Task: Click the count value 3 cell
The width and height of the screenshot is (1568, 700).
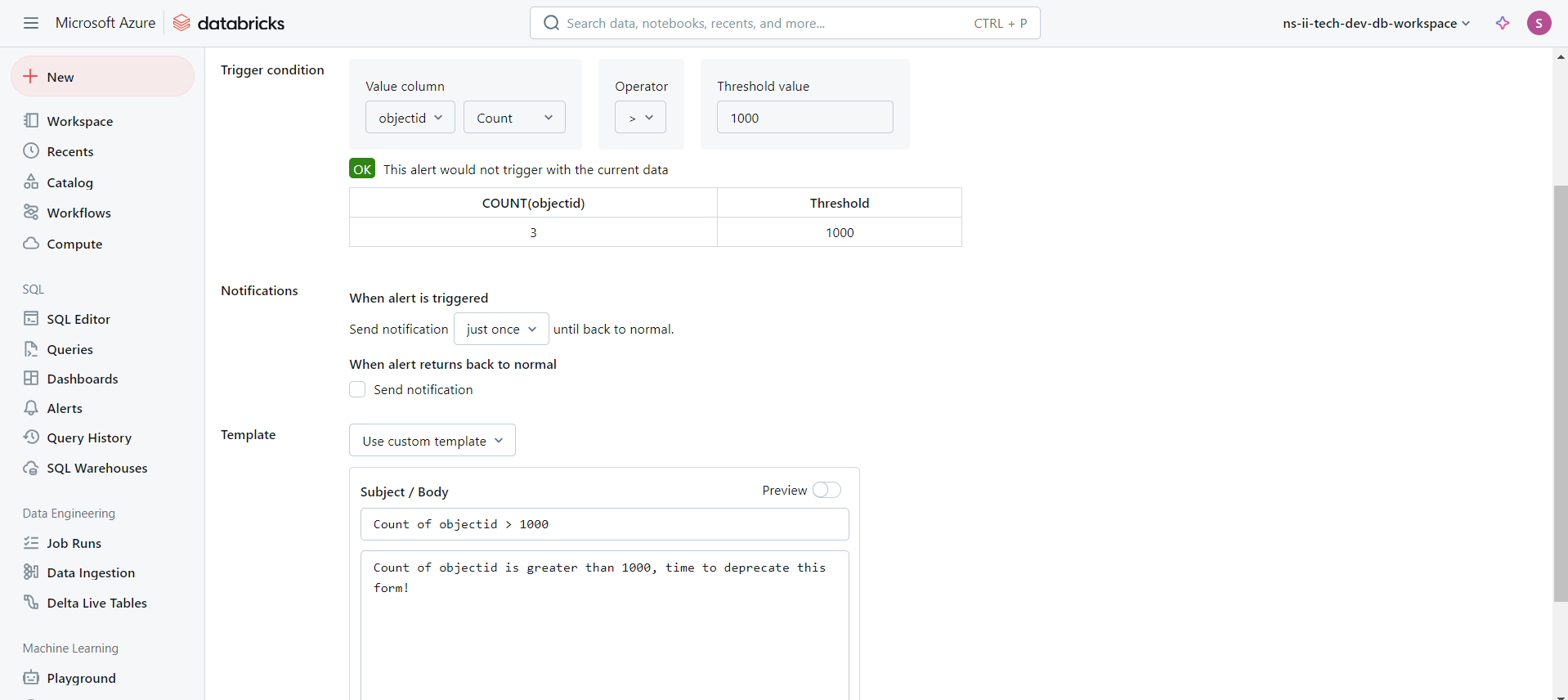Action: pos(533,232)
